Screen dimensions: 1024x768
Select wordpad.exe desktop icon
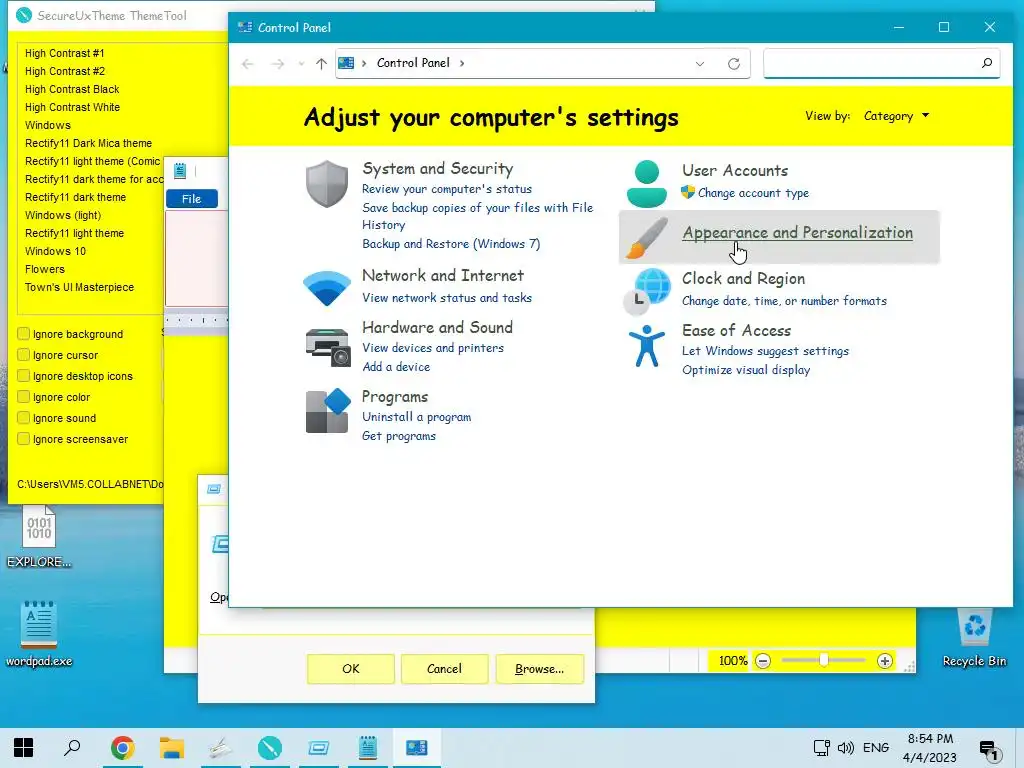(39, 633)
